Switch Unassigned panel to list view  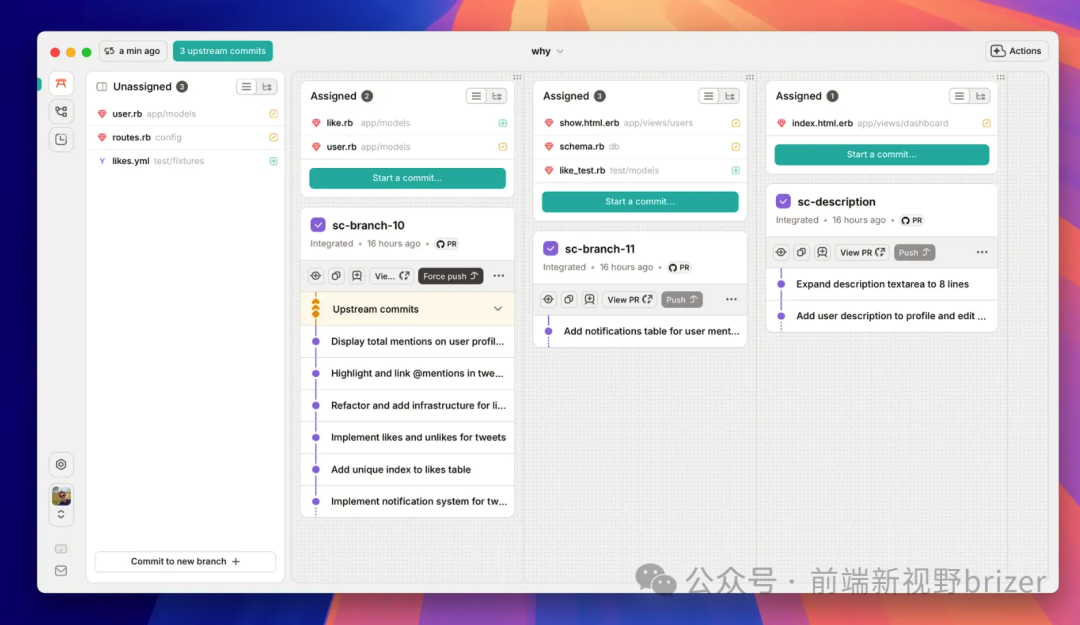tap(246, 87)
